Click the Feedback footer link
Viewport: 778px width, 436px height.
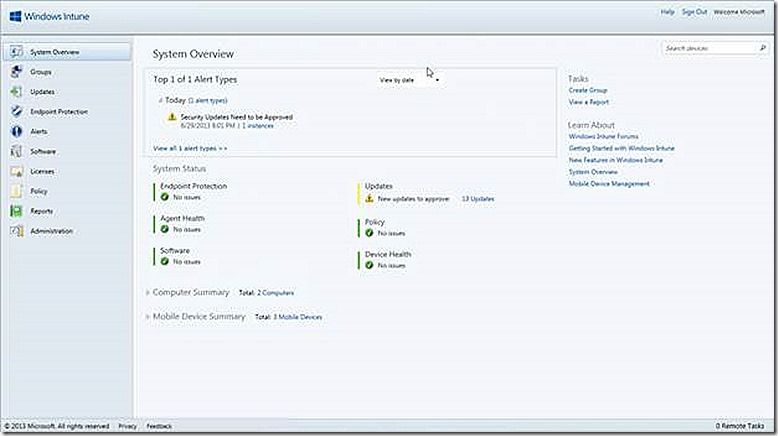(159, 426)
